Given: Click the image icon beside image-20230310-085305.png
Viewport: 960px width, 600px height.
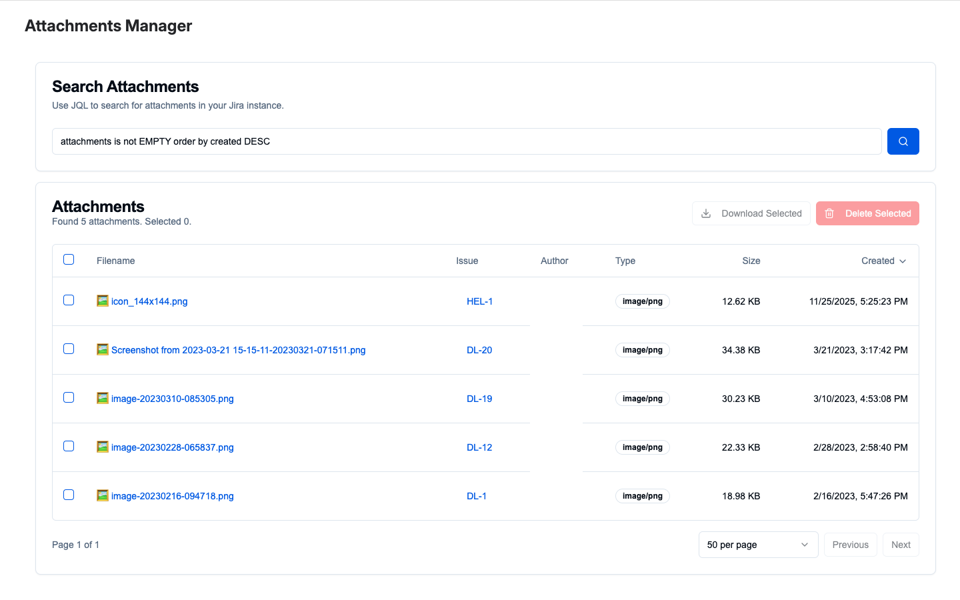Looking at the screenshot, I should pos(102,398).
